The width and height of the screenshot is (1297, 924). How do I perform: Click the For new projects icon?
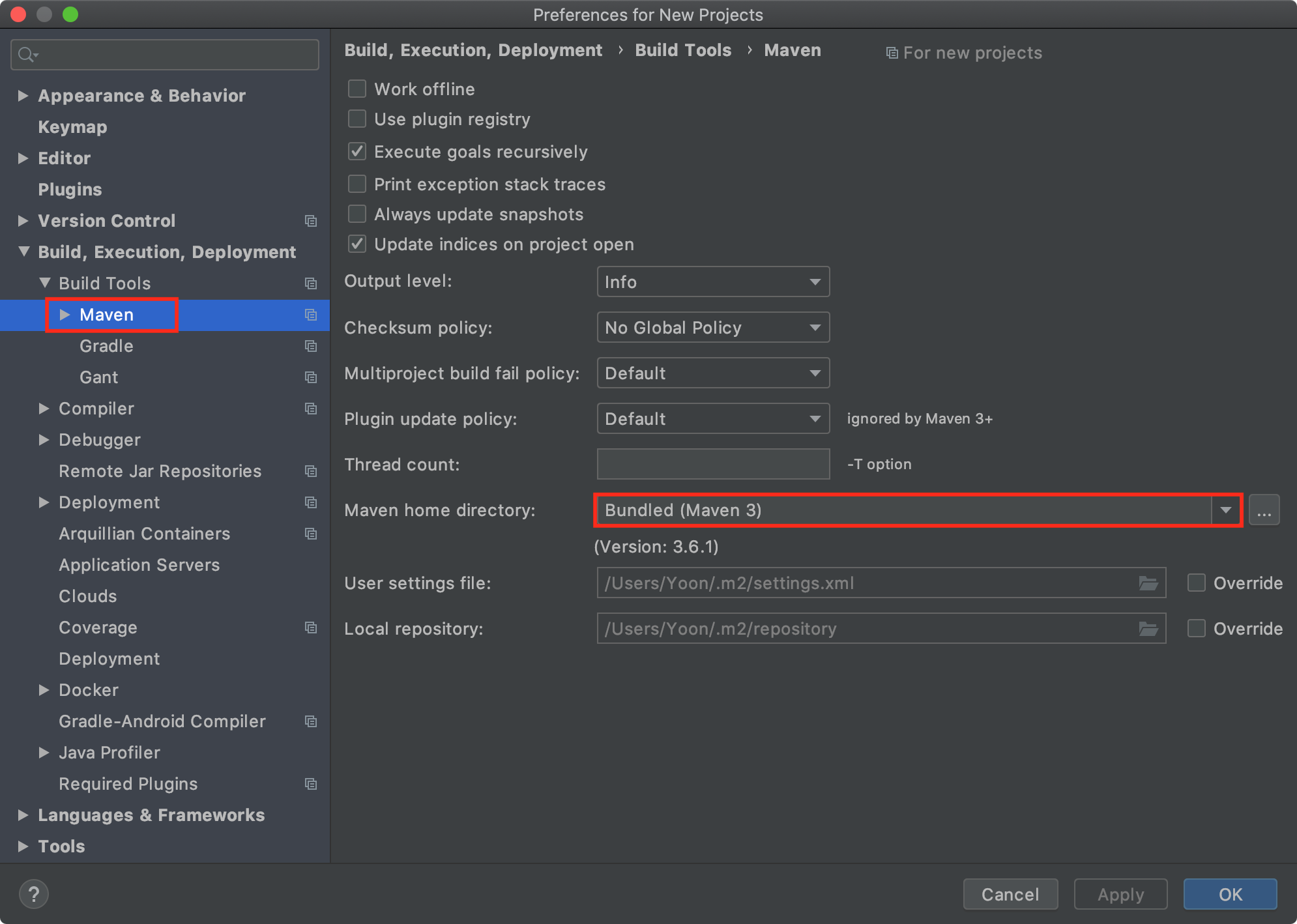[891, 53]
